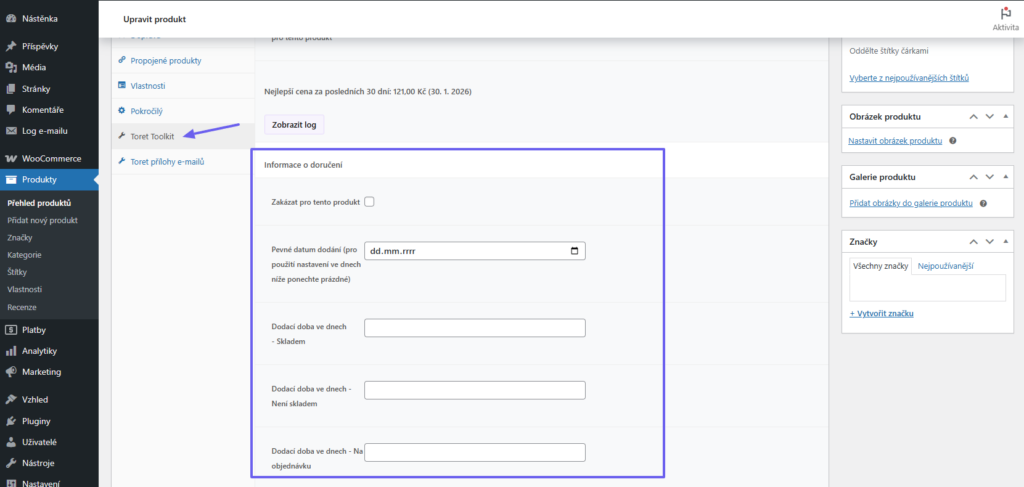Screen dimensions: 1024x487
Task: Open Vlastnosti item in Produkty submenu
Action: point(25,289)
